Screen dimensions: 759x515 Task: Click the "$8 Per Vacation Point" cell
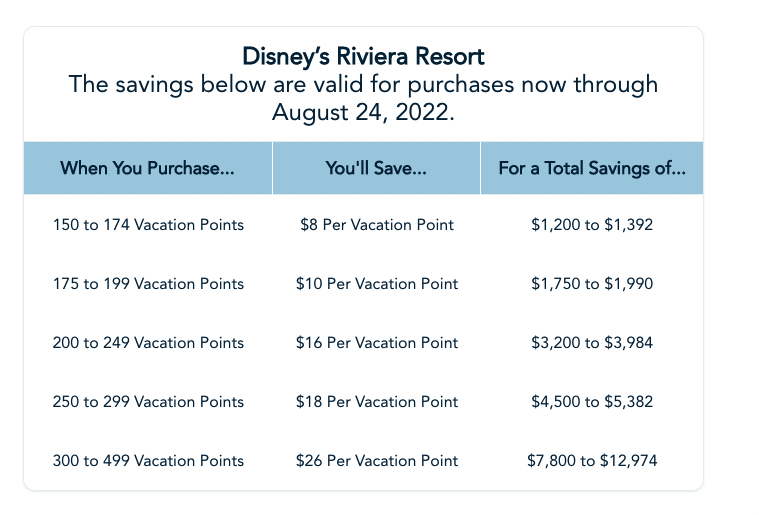tap(377, 225)
